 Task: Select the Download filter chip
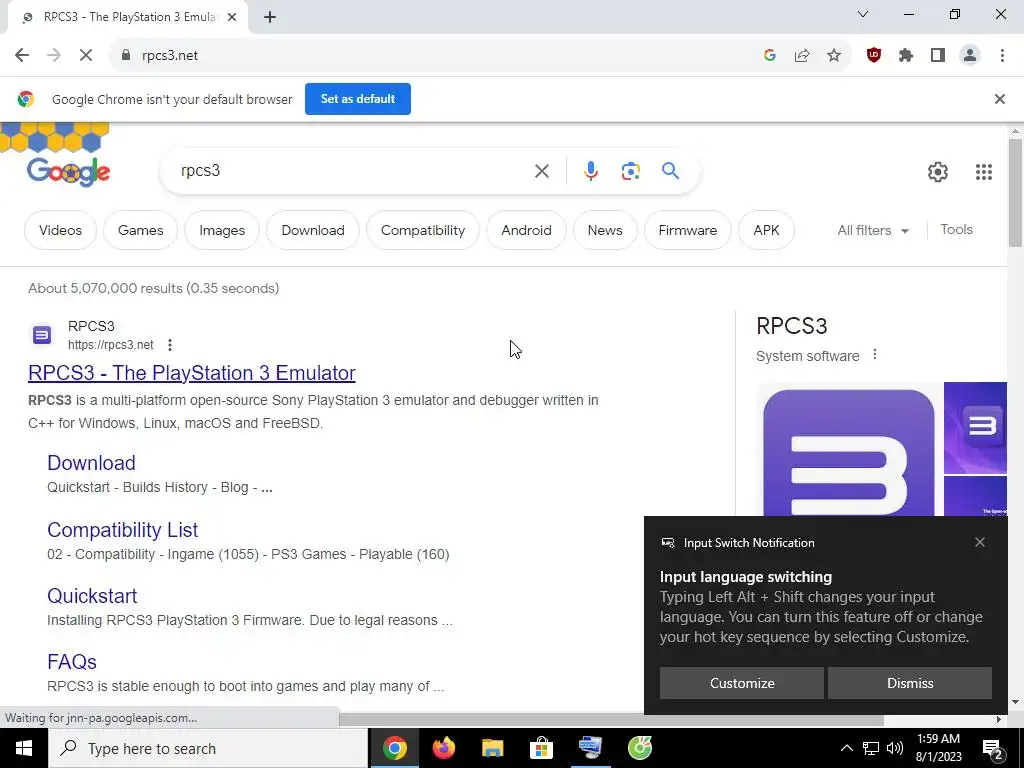point(313,230)
